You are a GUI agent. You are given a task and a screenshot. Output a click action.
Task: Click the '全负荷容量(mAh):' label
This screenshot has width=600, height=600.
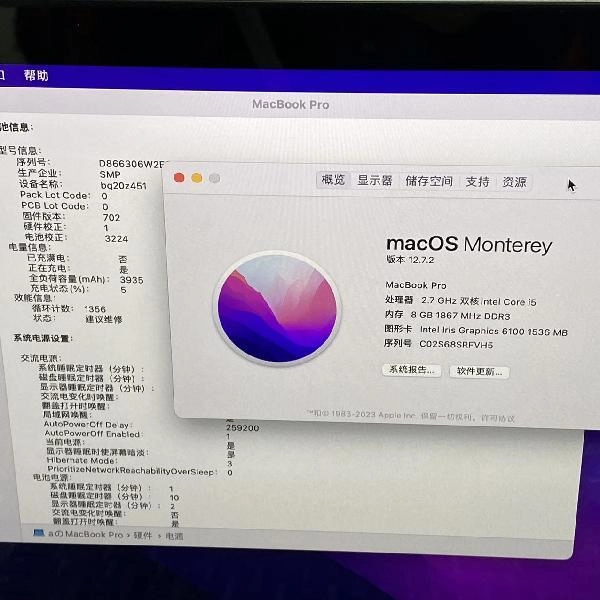tap(69, 279)
